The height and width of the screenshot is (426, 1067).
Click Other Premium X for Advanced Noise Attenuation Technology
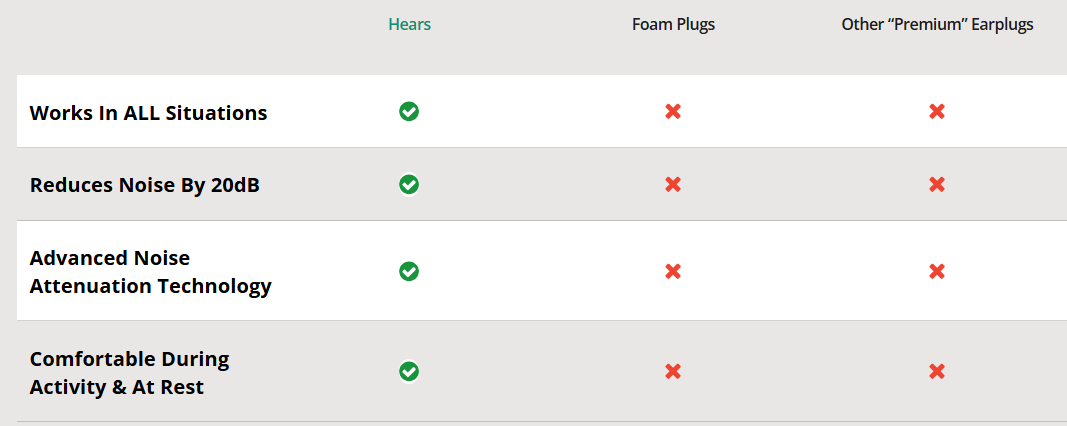point(937,271)
